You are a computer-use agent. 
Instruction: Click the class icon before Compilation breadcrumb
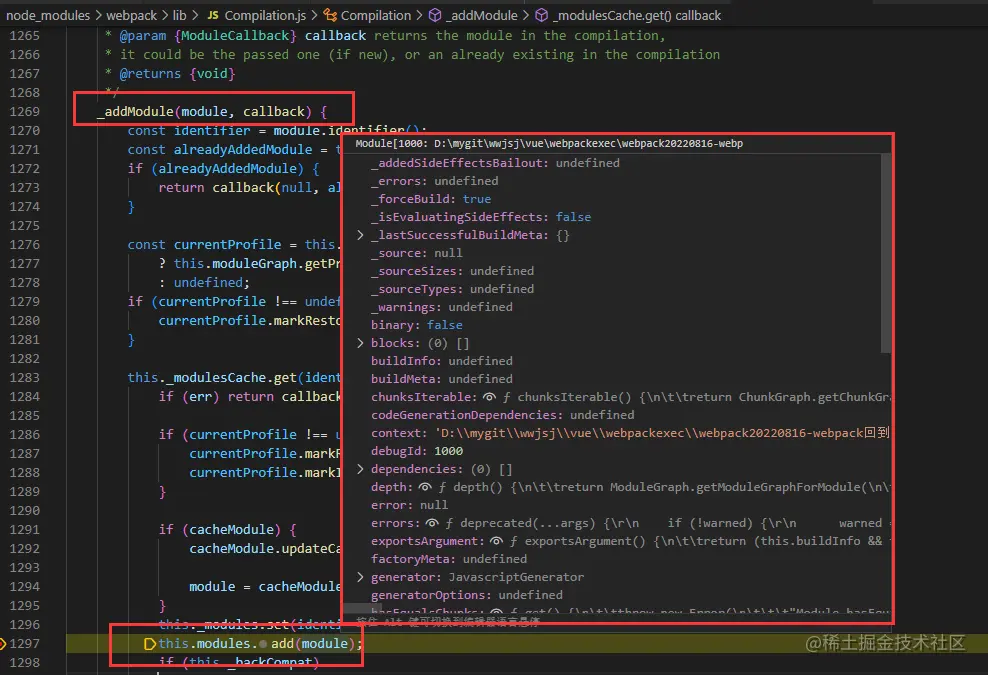pyautogui.click(x=330, y=15)
